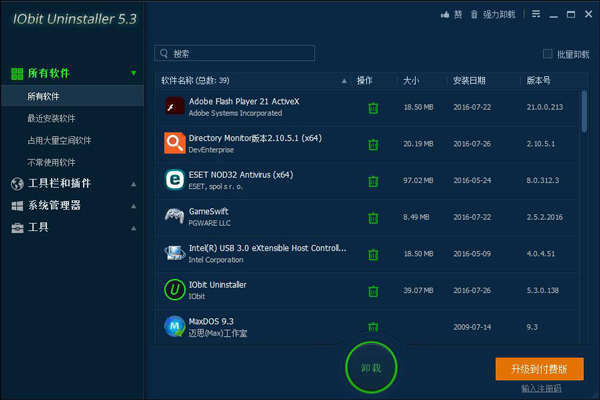Click the 强力卸载 text button
This screenshot has height=400, width=600.
499,15
